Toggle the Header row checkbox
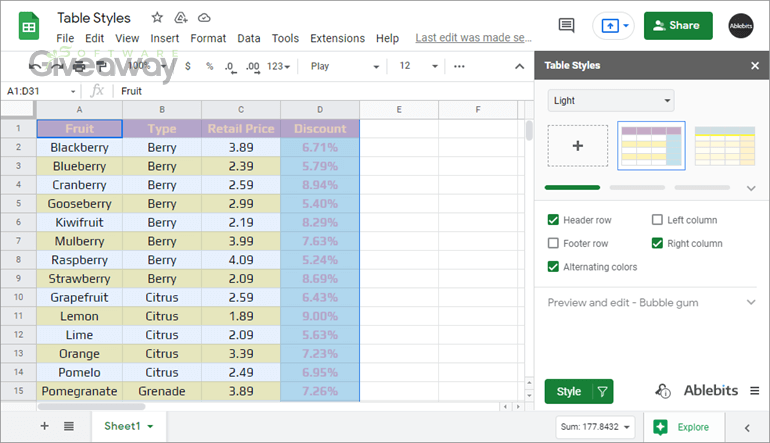The height and width of the screenshot is (443, 770). (x=553, y=220)
